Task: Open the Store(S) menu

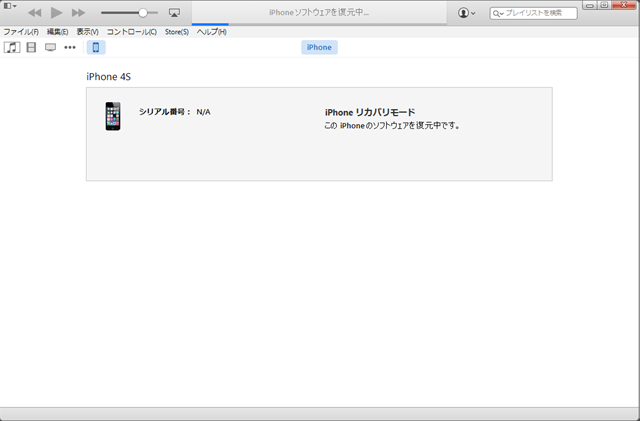Action: coord(177,32)
